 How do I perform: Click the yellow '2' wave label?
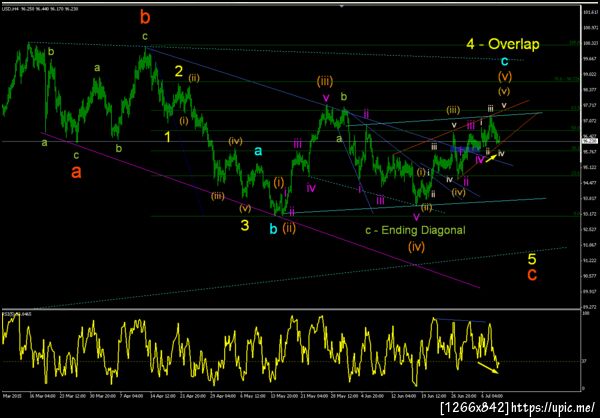(x=179, y=71)
